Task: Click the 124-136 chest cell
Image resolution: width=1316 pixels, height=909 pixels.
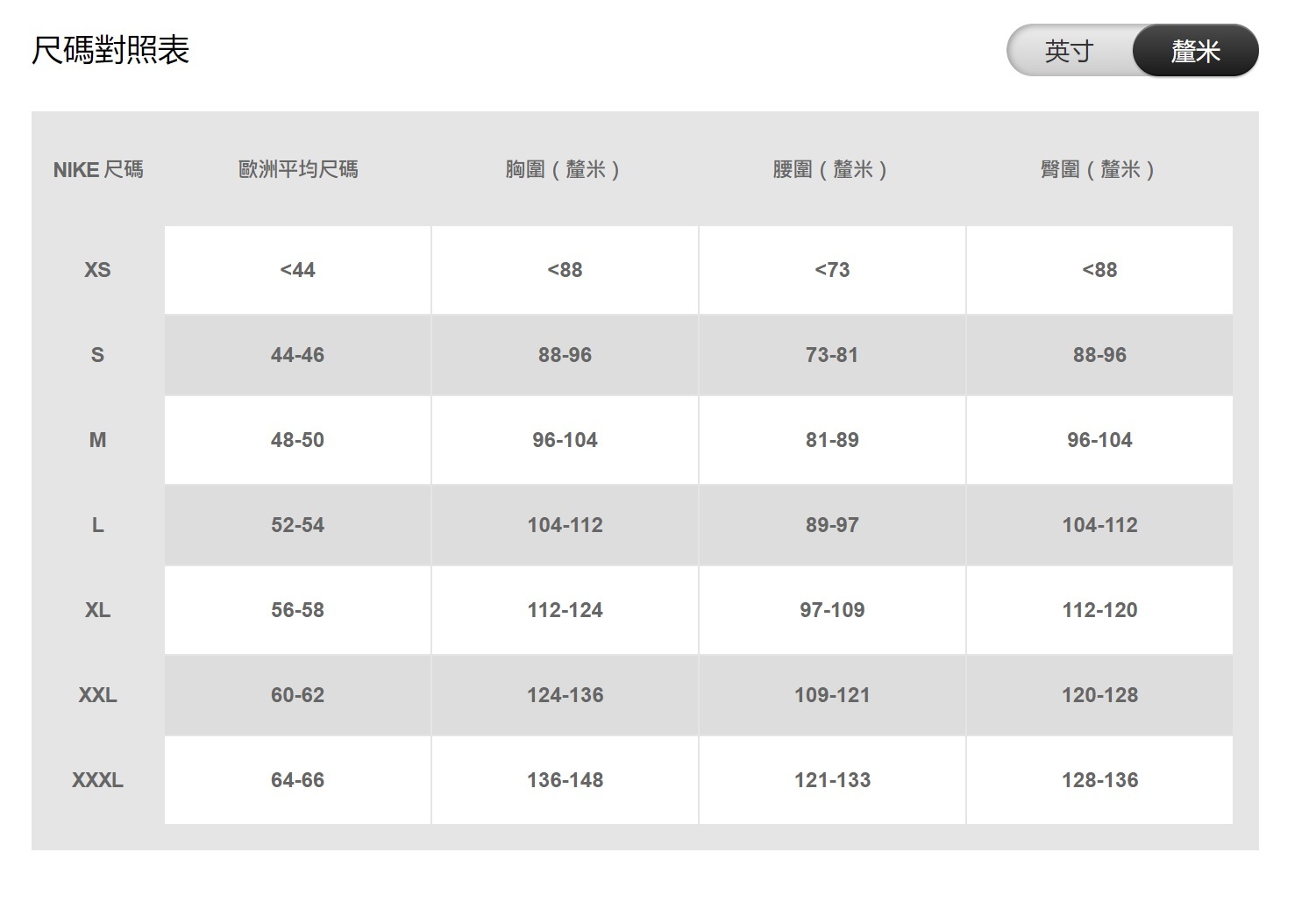Action: click(x=566, y=695)
